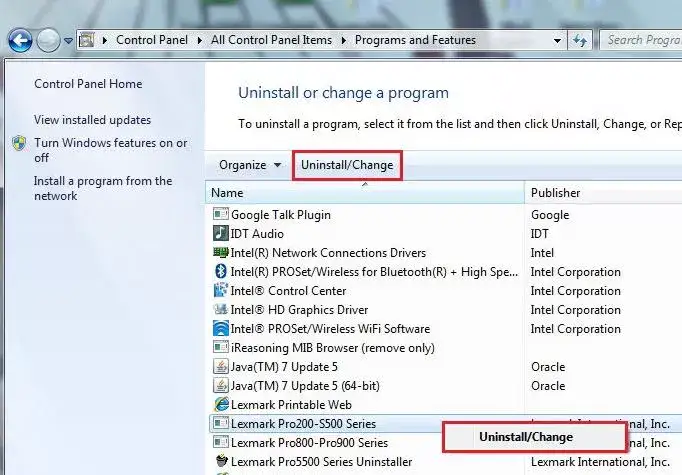Click the shield icon beside Windows features
Image resolution: width=682 pixels, height=475 pixels.
coord(19,143)
